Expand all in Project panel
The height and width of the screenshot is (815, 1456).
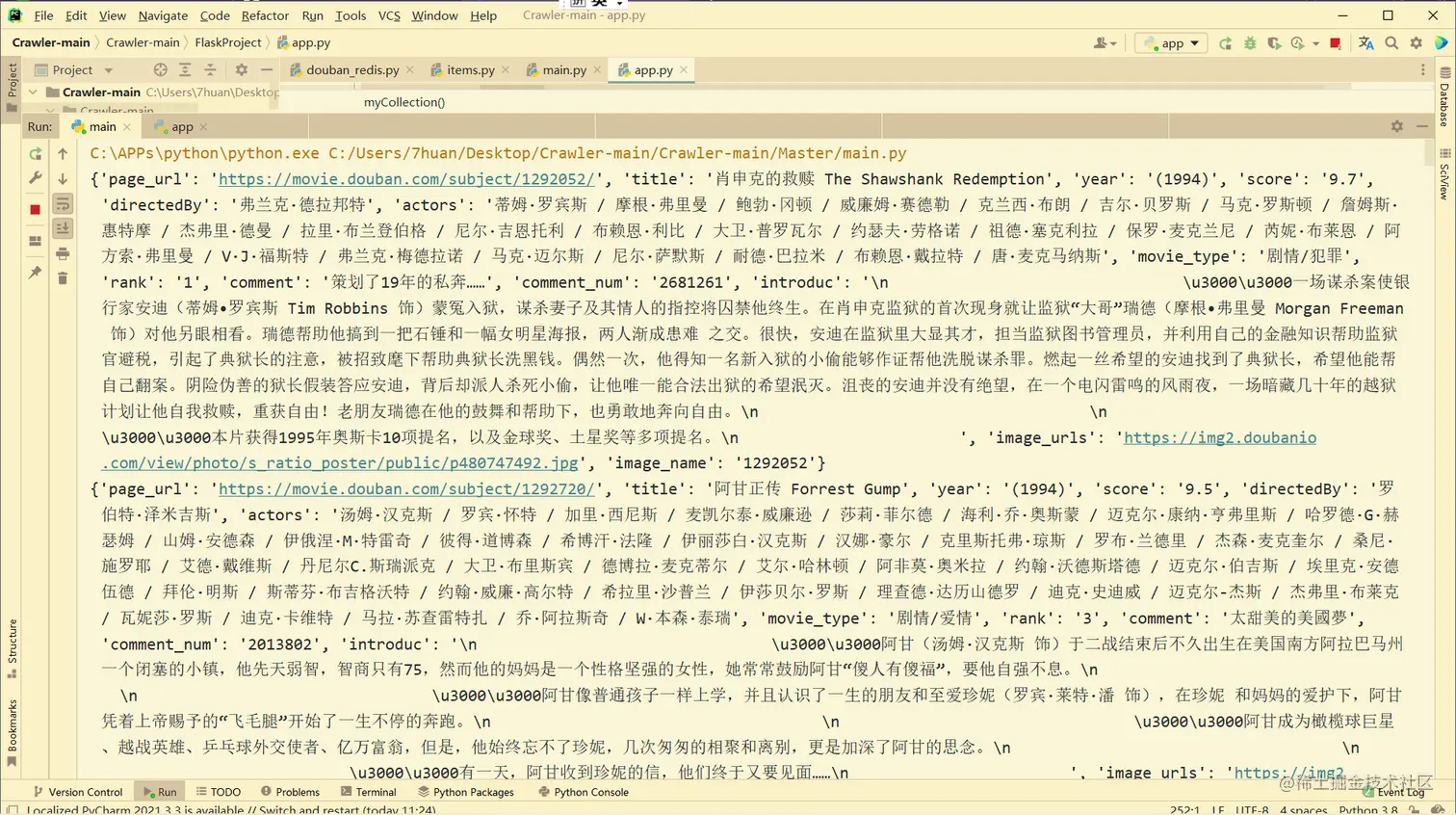(x=185, y=69)
